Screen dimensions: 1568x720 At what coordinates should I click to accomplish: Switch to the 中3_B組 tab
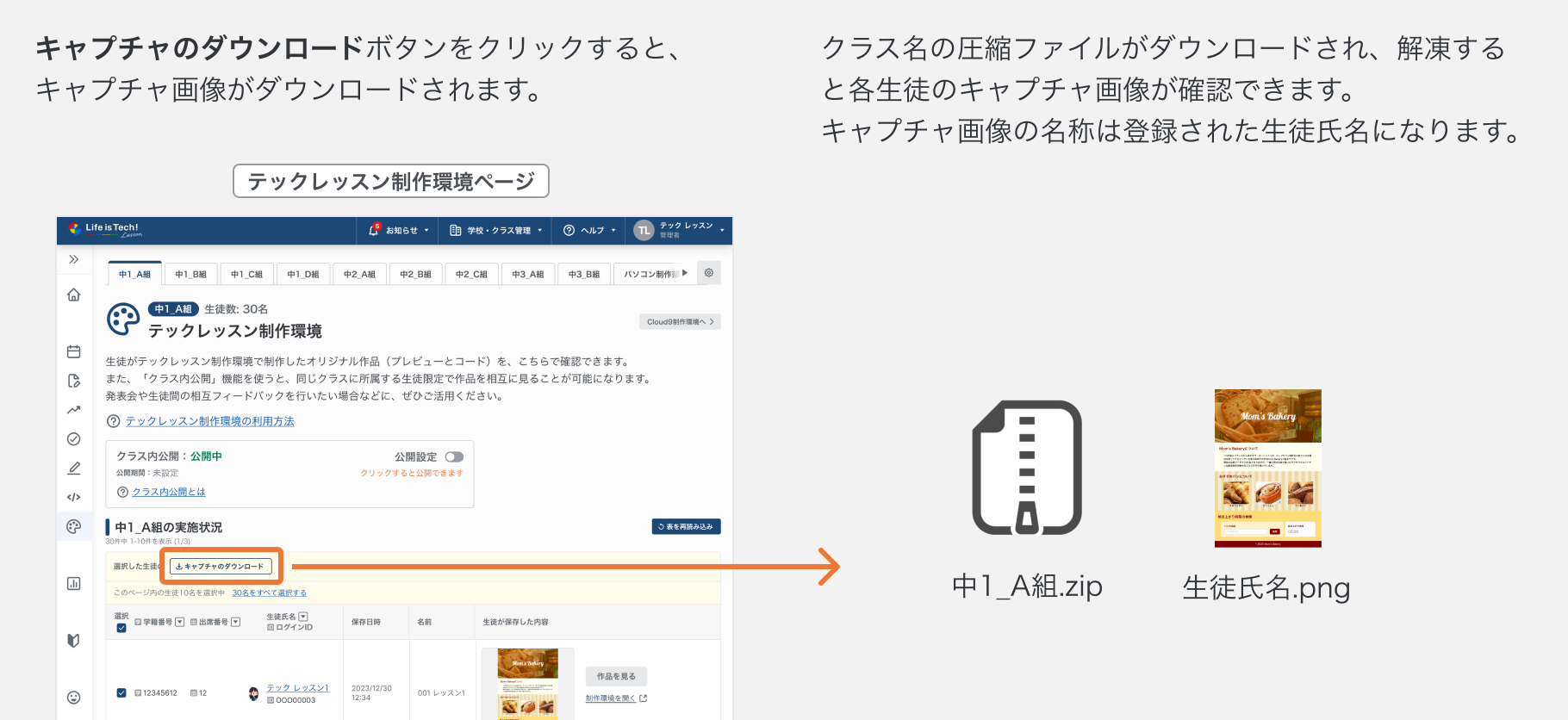pyautogui.click(x=584, y=274)
